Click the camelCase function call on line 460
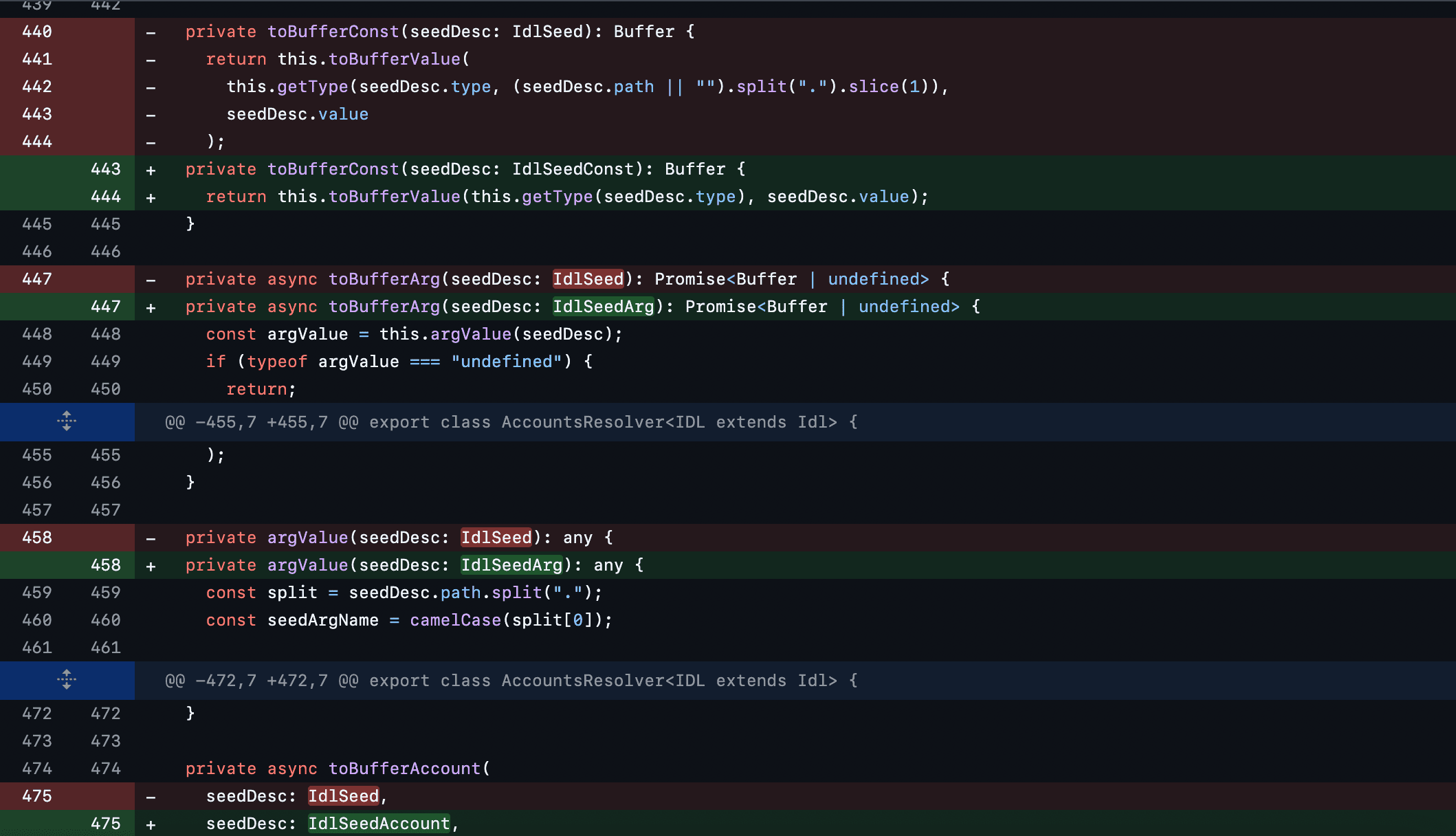Screen dimensions: 1456x836 (455, 620)
